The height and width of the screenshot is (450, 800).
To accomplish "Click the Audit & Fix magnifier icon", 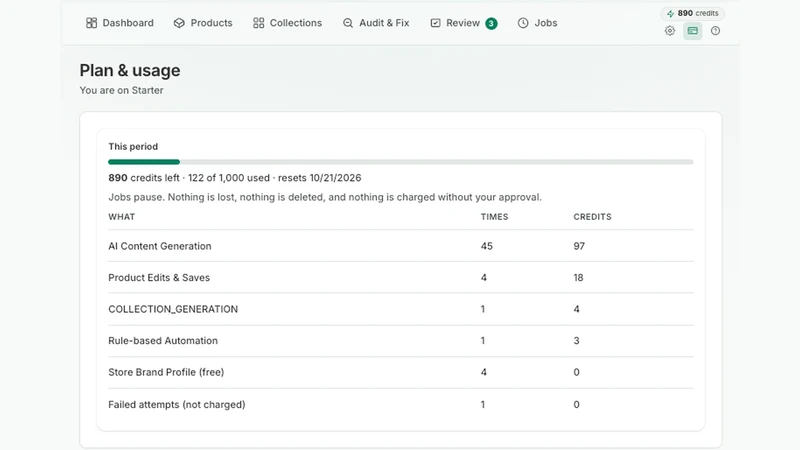I will [348, 23].
